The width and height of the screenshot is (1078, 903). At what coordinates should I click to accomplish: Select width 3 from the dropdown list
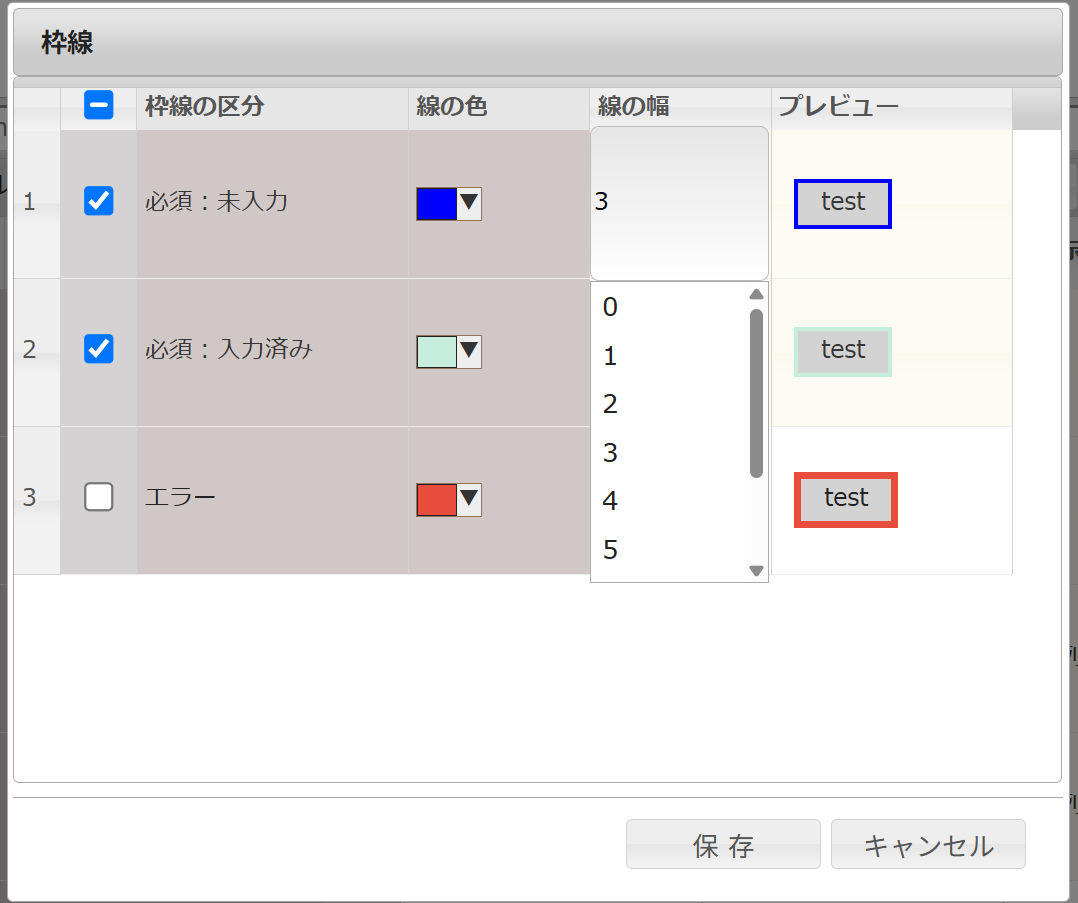[668, 453]
